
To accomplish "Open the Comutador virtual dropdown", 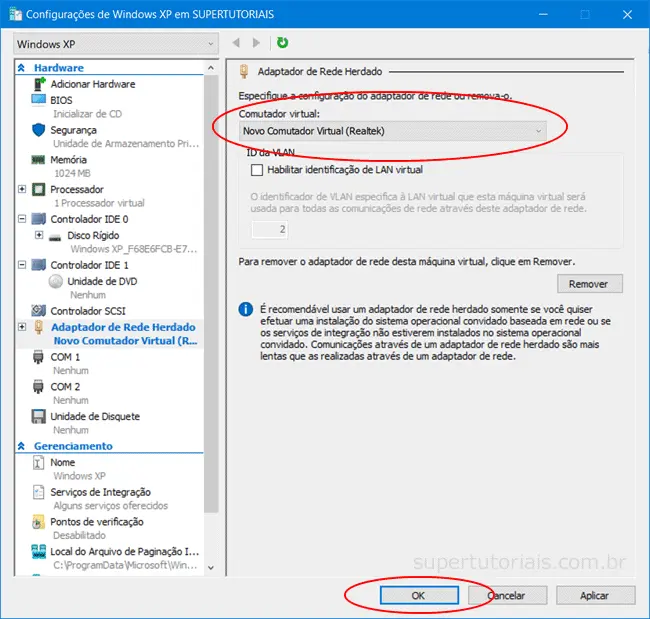I will (393, 131).
